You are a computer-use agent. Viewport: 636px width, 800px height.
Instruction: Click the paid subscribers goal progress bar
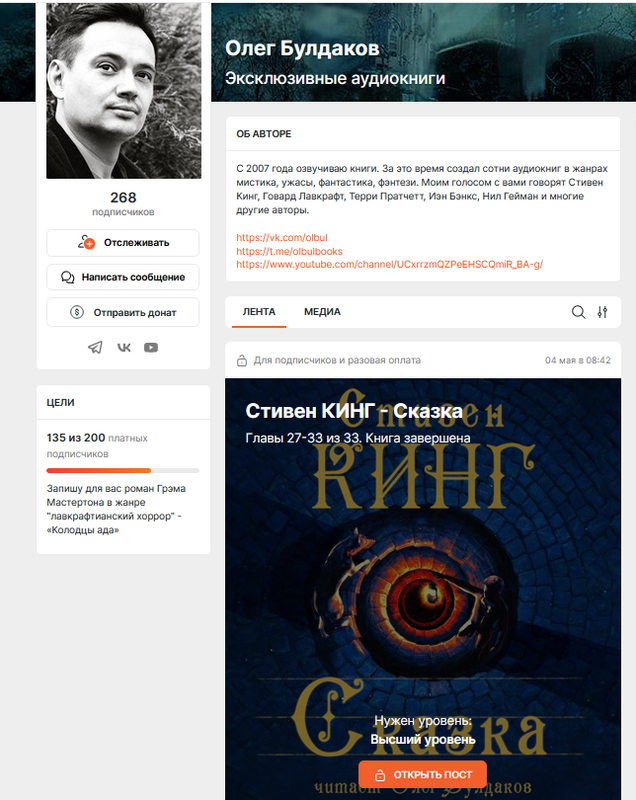coord(123,470)
